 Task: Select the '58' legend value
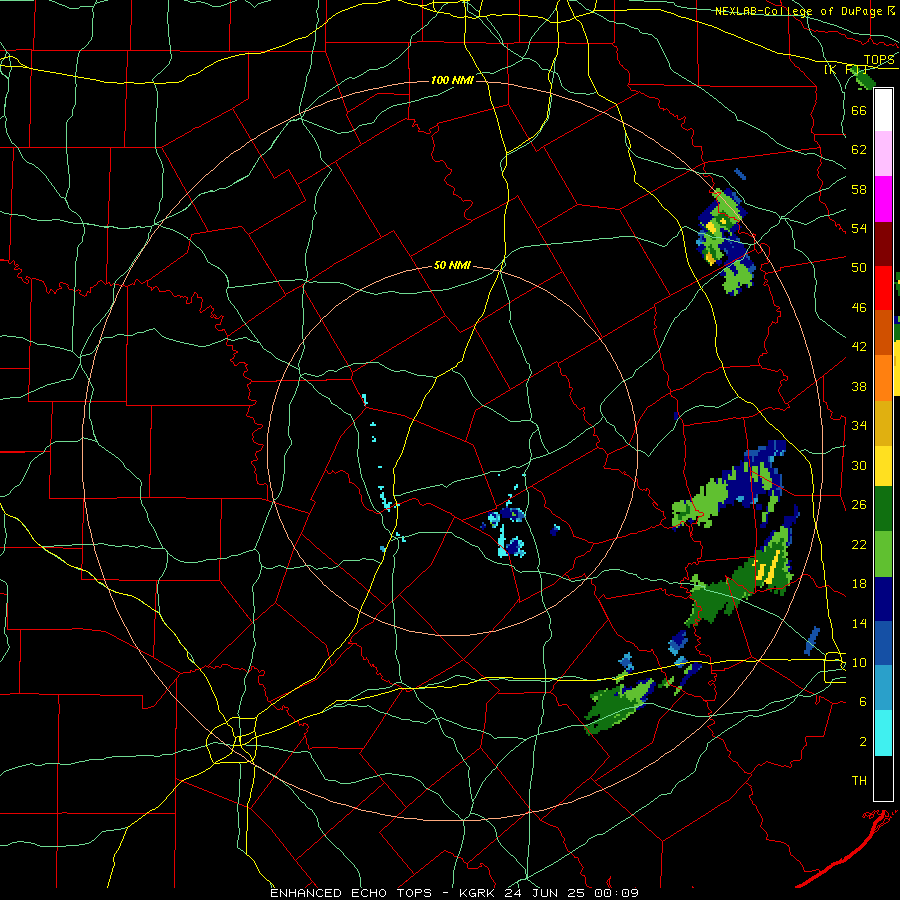click(859, 189)
